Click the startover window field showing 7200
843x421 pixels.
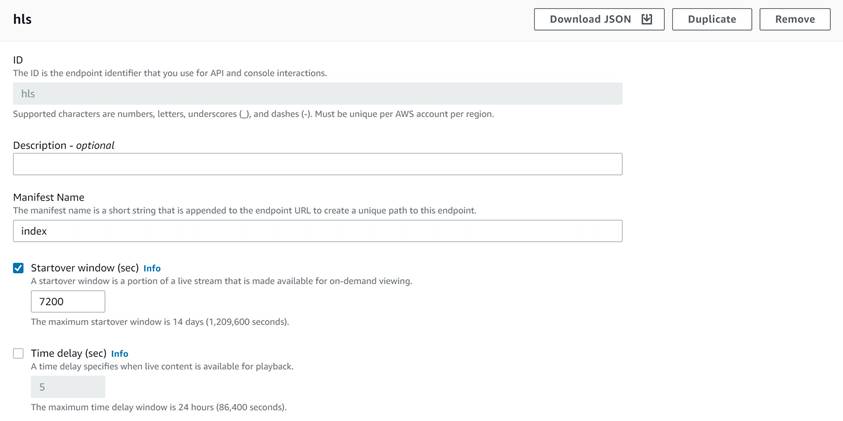[68, 302]
